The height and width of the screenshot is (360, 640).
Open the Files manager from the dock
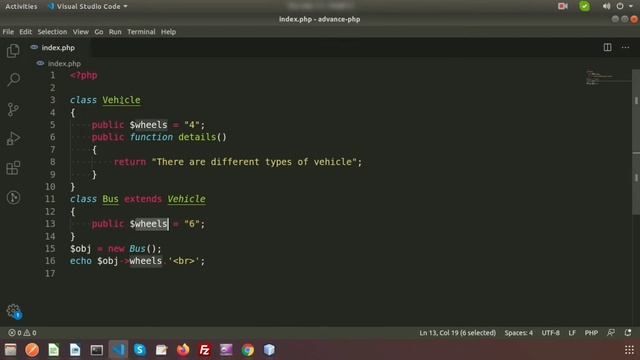pyautogui.click(x=11, y=350)
